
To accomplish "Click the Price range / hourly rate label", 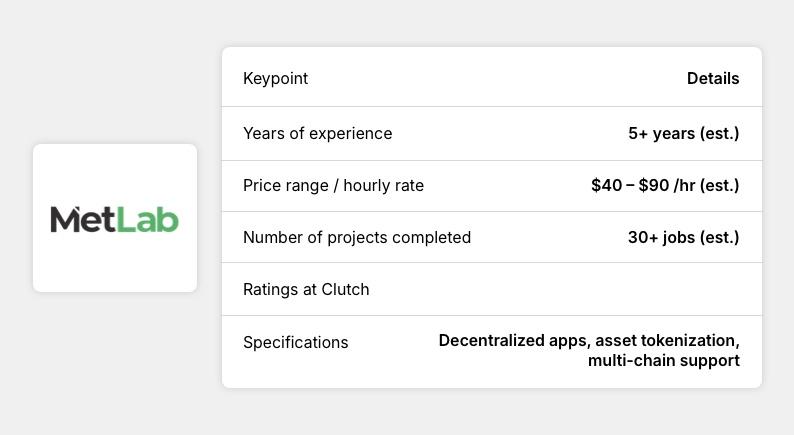I will coord(333,185).
